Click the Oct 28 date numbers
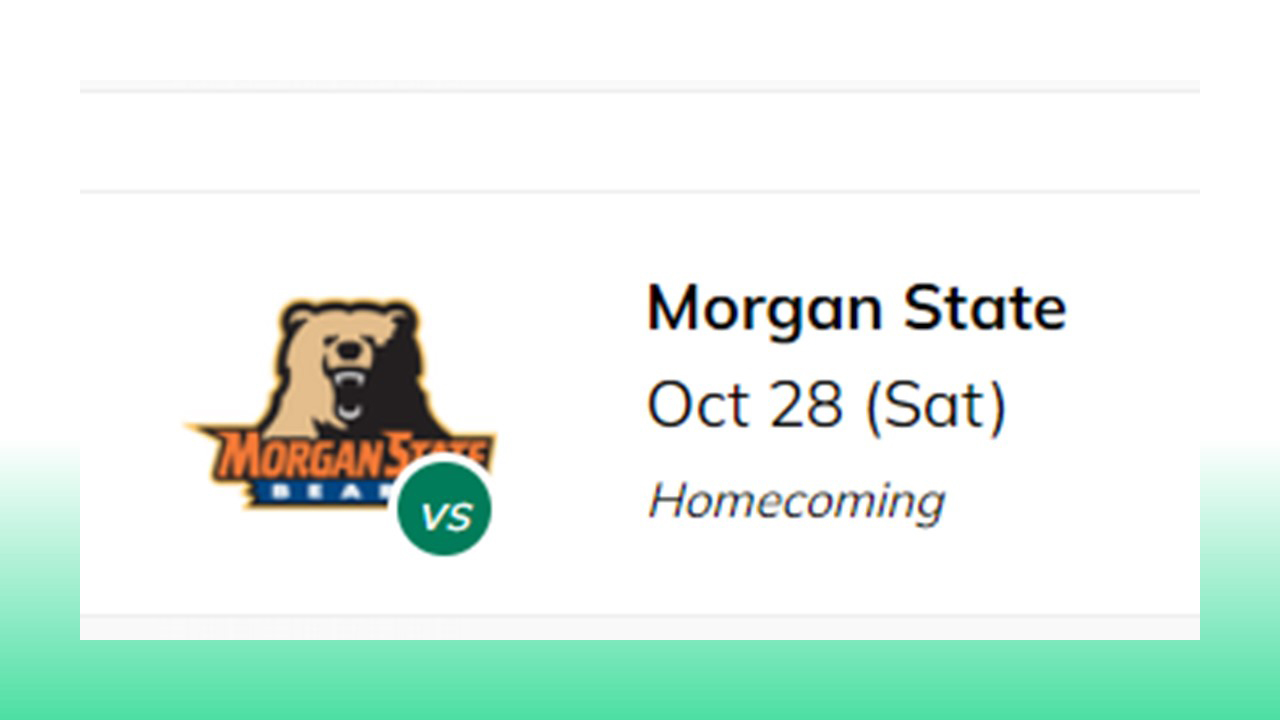This screenshot has width=1280, height=720. click(x=745, y=406)
